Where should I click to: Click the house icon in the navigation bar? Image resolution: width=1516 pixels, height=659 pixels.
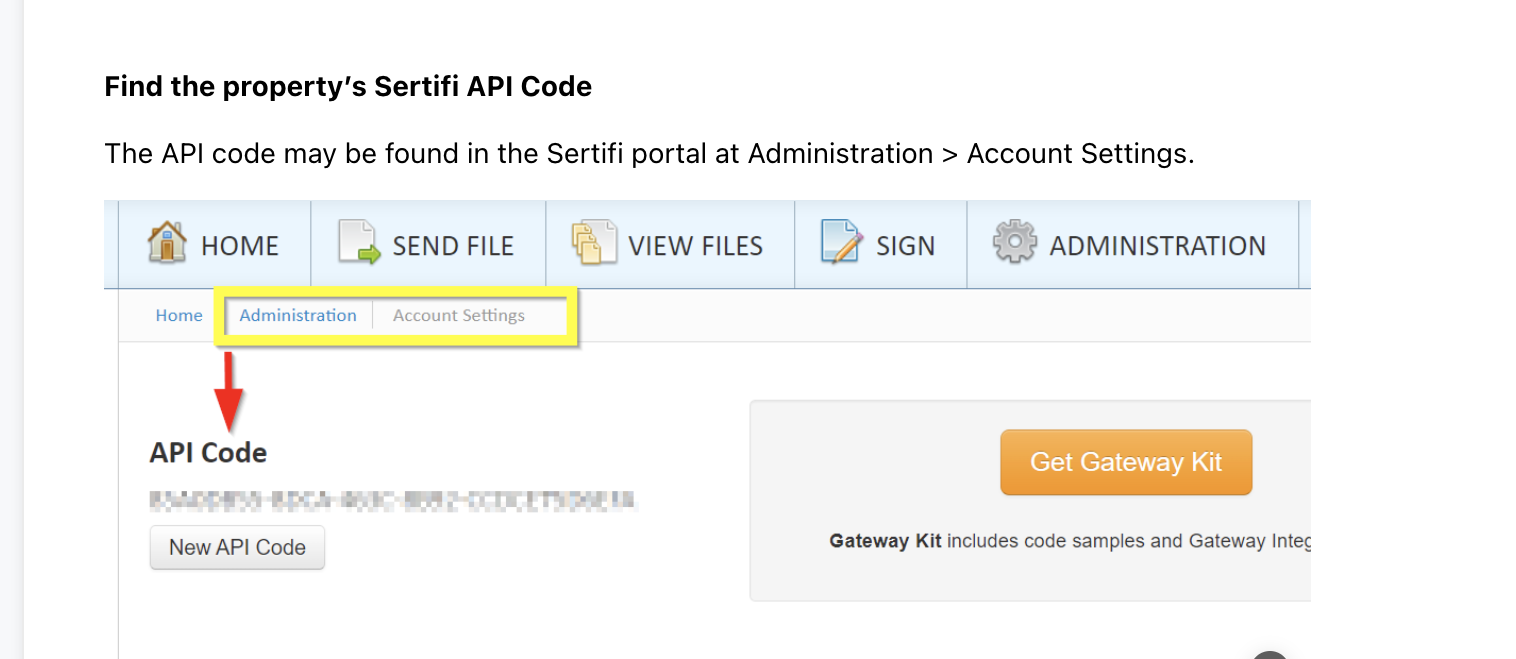(167, 244)
